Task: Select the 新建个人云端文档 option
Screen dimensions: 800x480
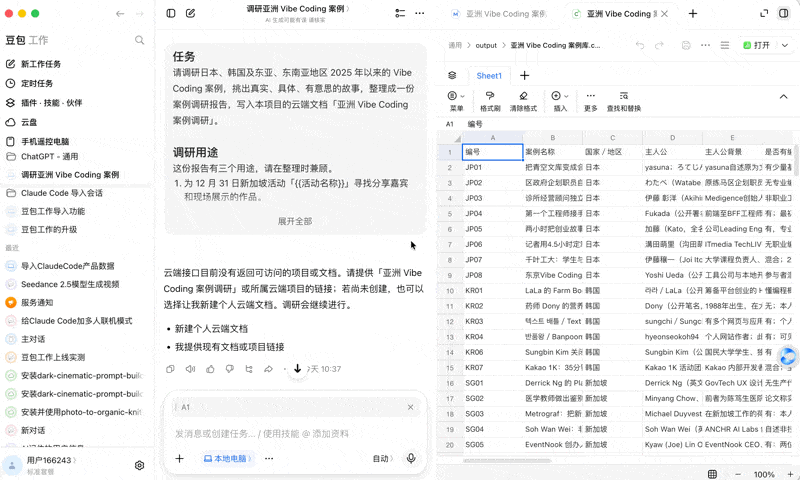Action: [x=211, y=329]
